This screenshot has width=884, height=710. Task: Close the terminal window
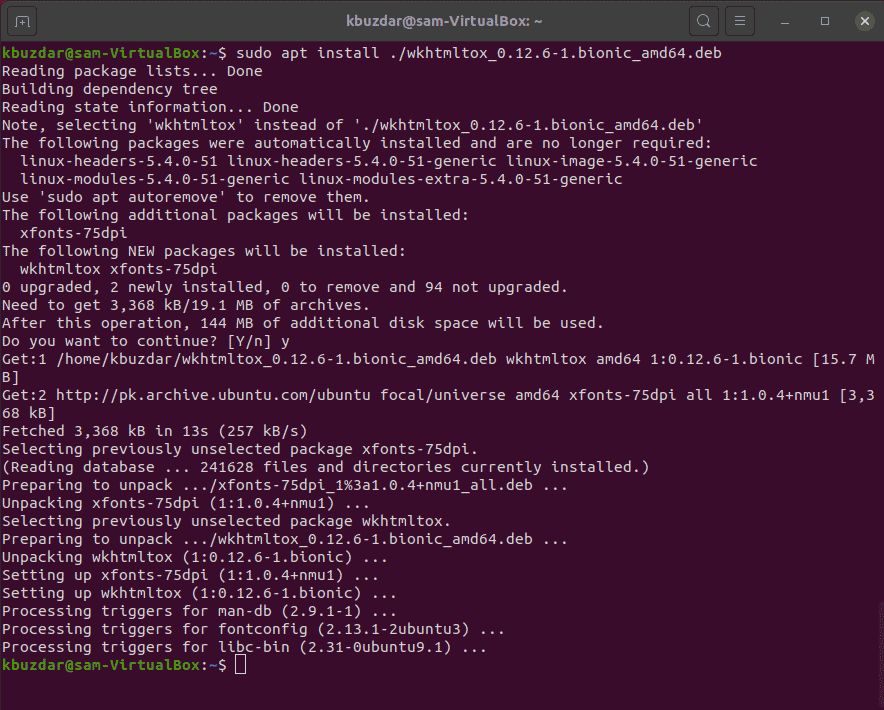(865, 21)
